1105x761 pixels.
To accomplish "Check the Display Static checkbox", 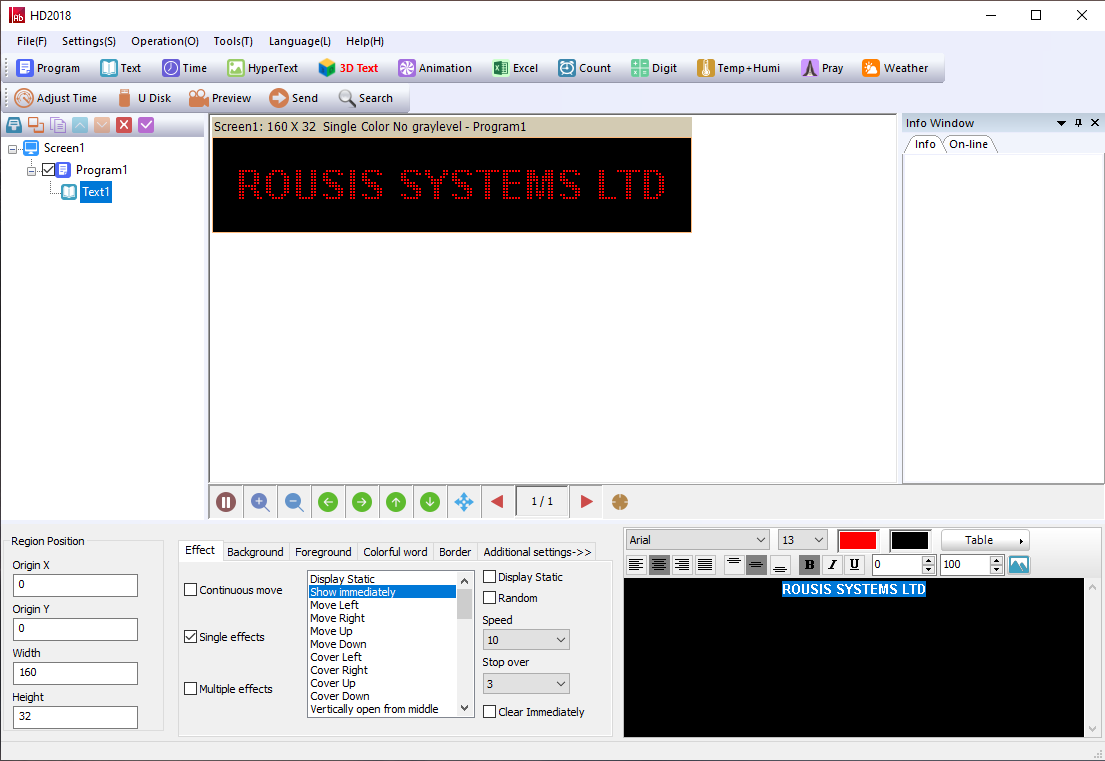I will 490,576.
